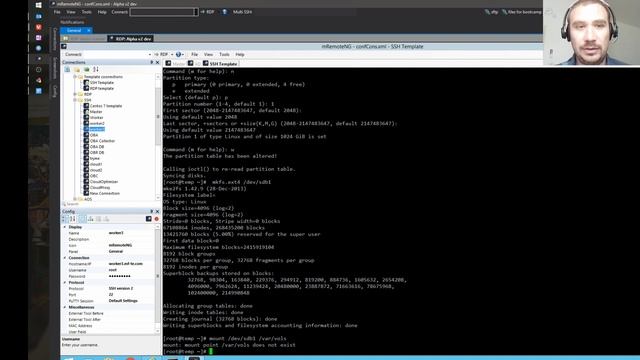Select the OBA Collector connection
Image resolution: width=640 pixels, height=360 pixels.
pyautogui.click(x=102, y=141)
